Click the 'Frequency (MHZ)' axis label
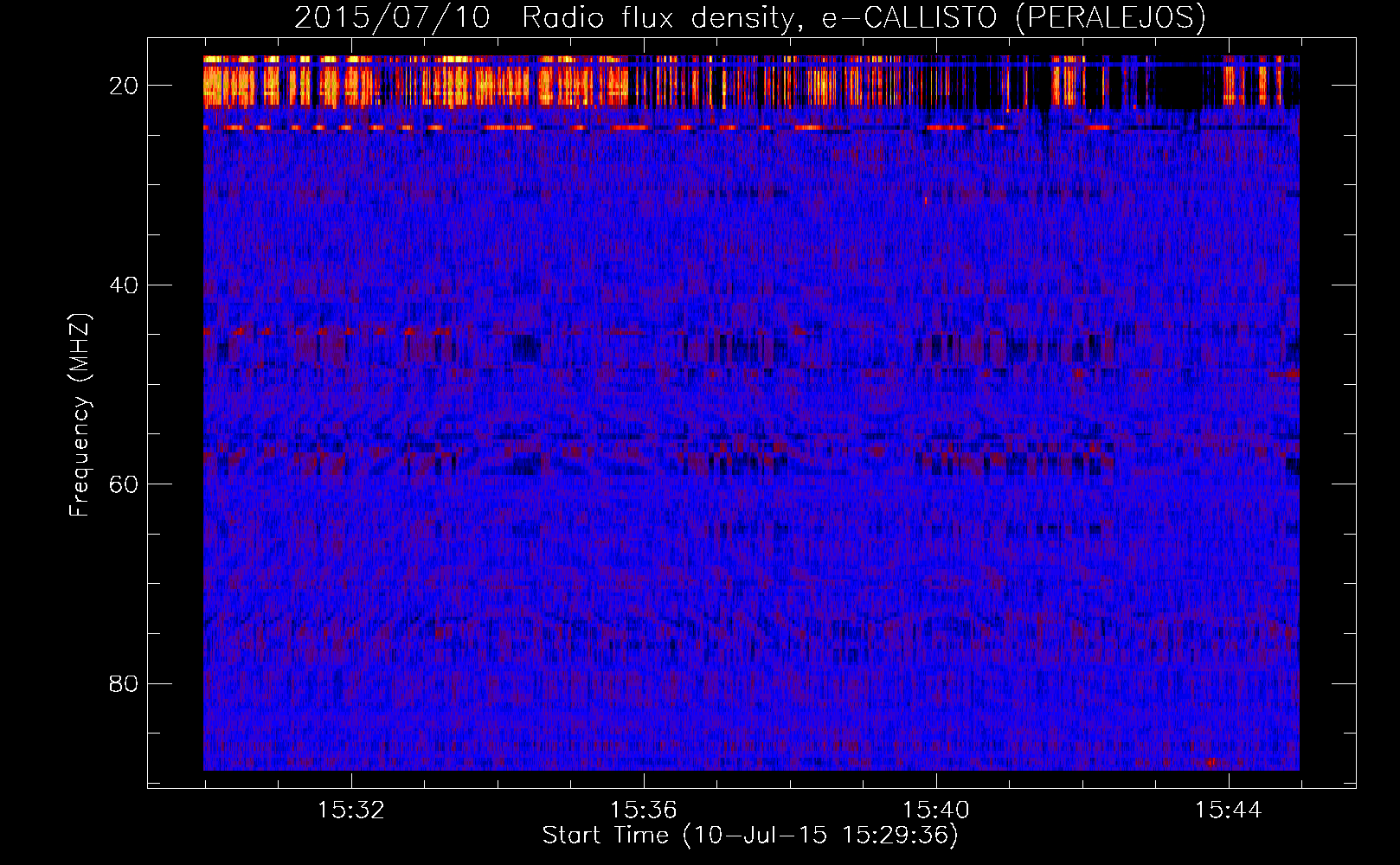The height and width of the screenshot is (865, 1400). point(80,415)
